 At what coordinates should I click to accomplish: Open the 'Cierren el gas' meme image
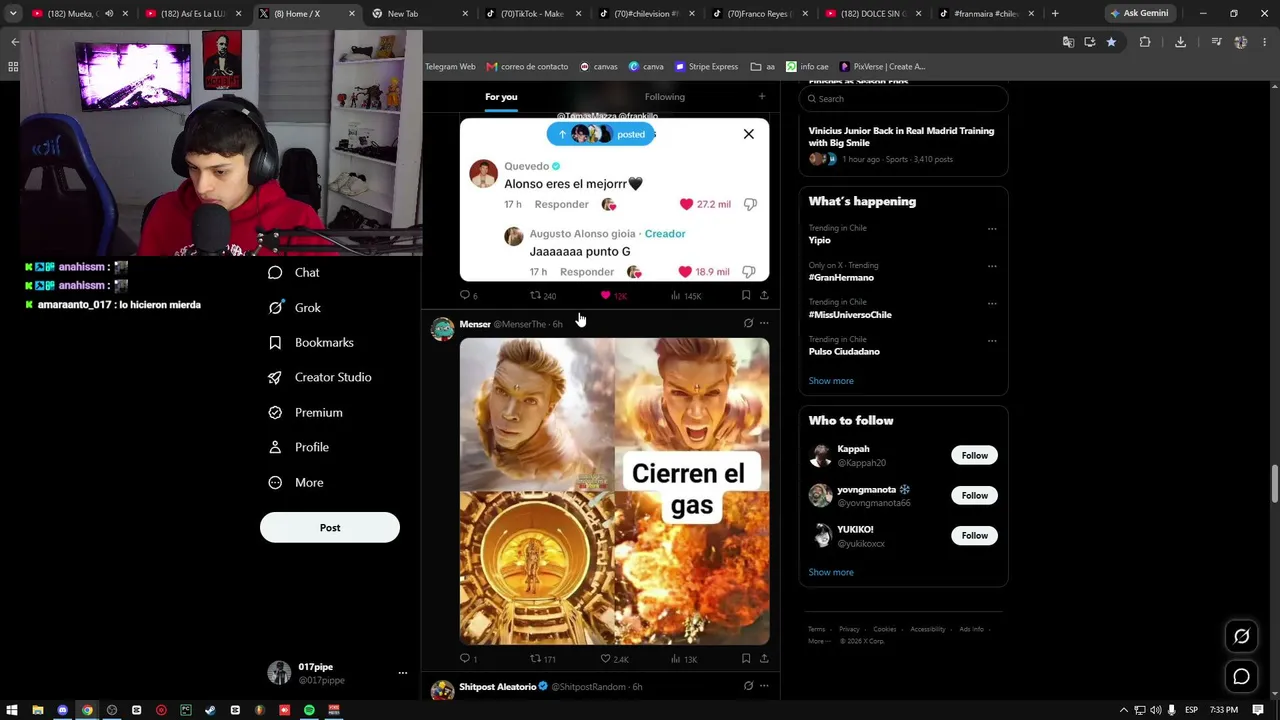coord(615,491)
